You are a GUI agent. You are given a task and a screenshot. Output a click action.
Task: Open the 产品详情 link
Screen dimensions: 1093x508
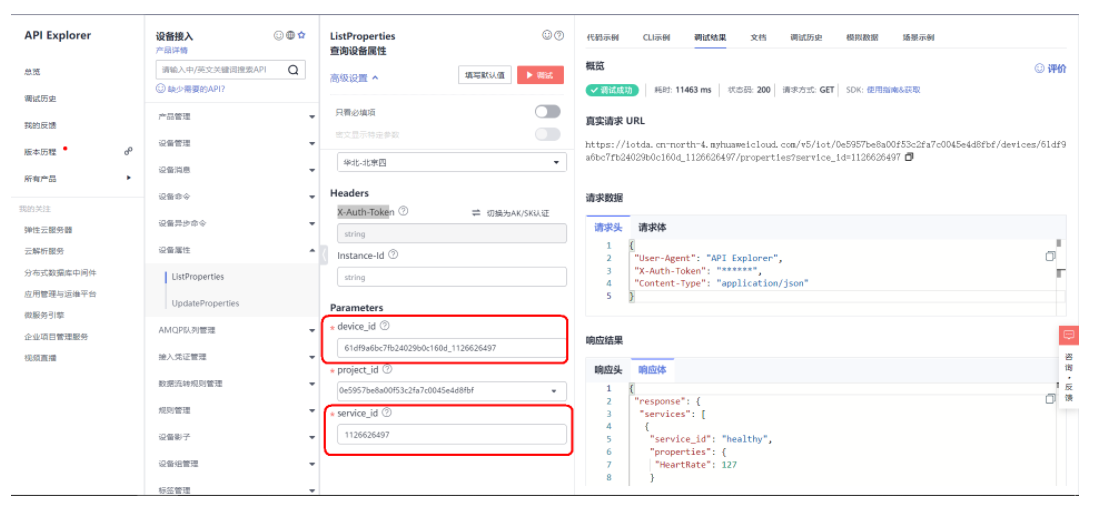(171, 50)
